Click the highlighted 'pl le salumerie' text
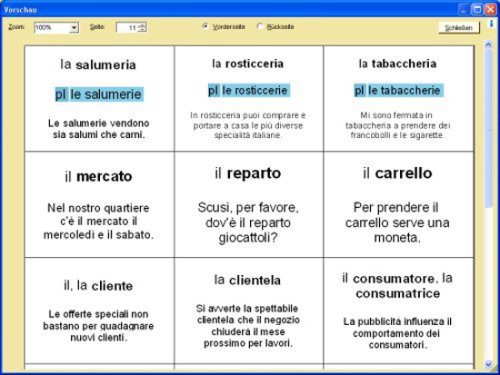 coord(99,94)
